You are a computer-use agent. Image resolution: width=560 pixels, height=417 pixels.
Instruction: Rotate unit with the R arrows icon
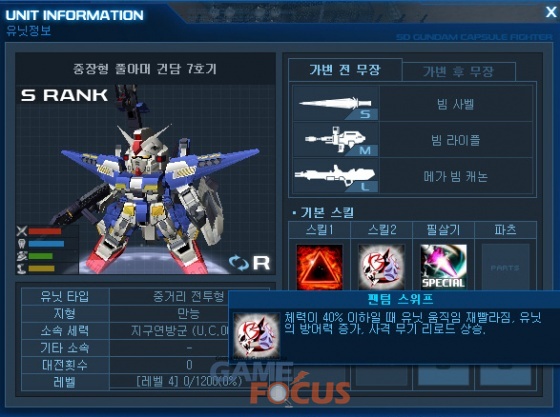pos(249,263)
